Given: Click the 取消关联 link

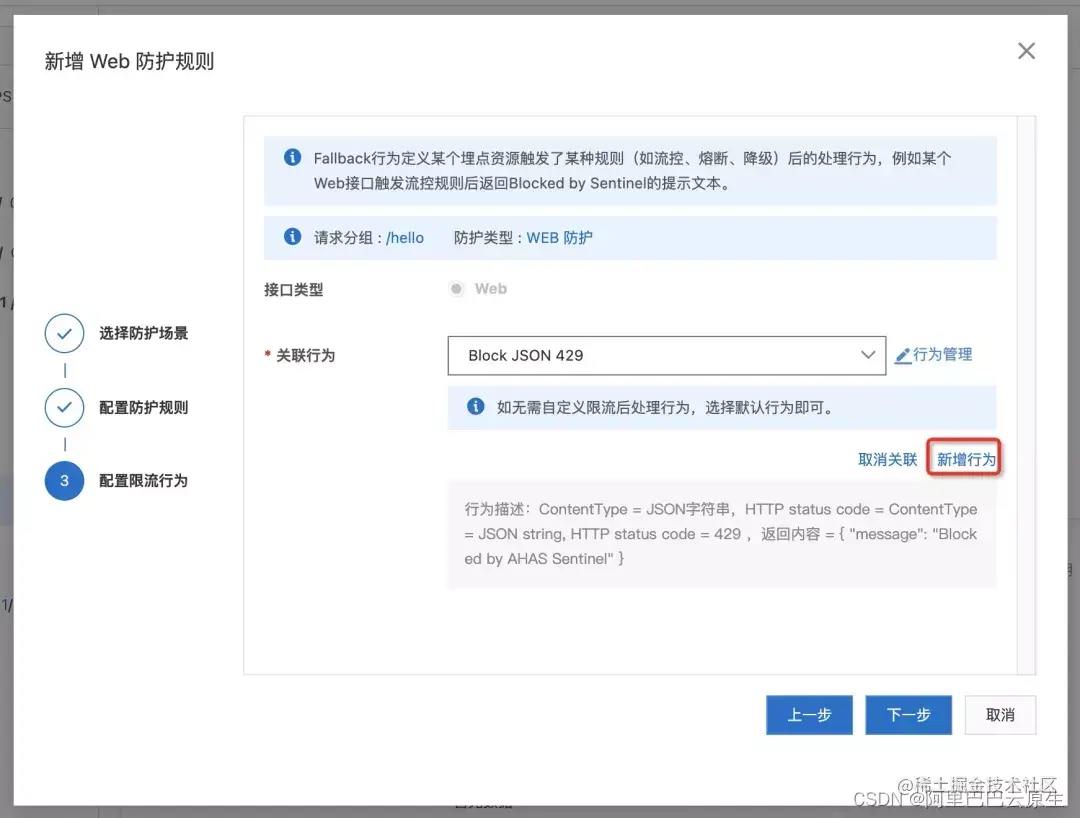Looking at the screenshot, I should [x=886, y=457].
